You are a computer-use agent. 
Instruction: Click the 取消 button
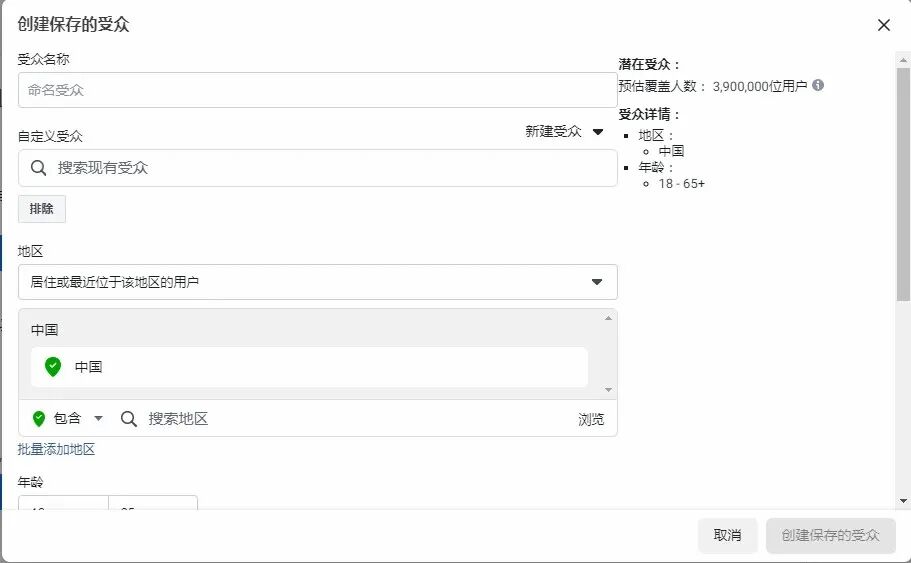tap(727, 535)
